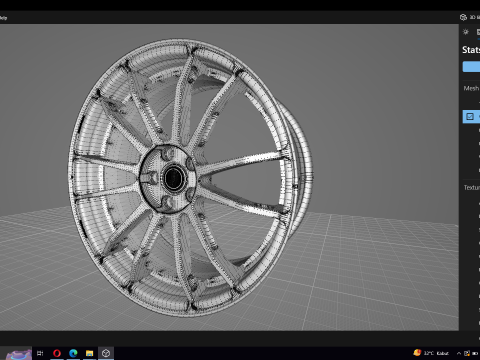This screenshot has width=480, height=360.
Task: Expand hidden system tray icons chevron
Action: (459, 353)
